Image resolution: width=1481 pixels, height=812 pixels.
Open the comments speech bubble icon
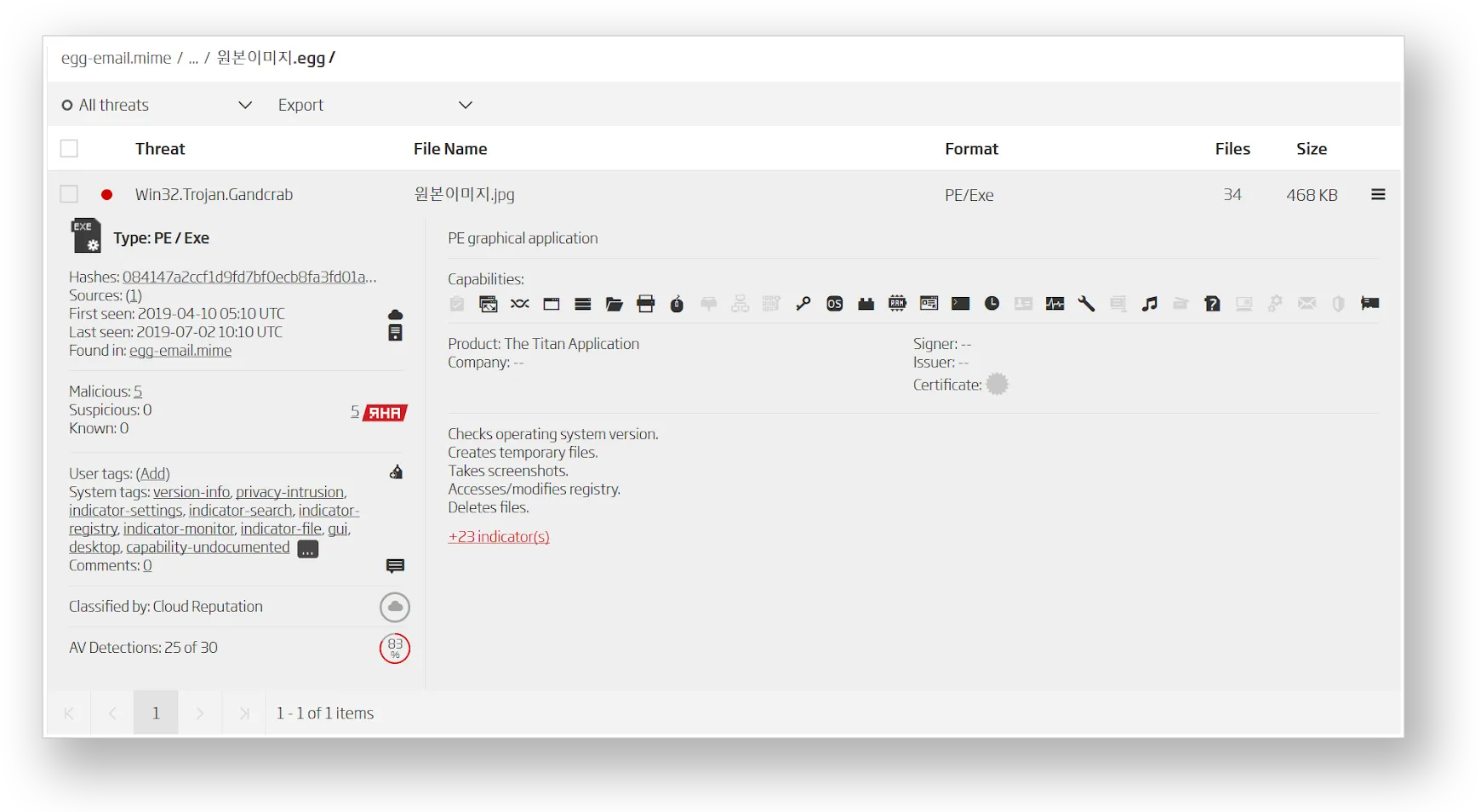[395, 566]
